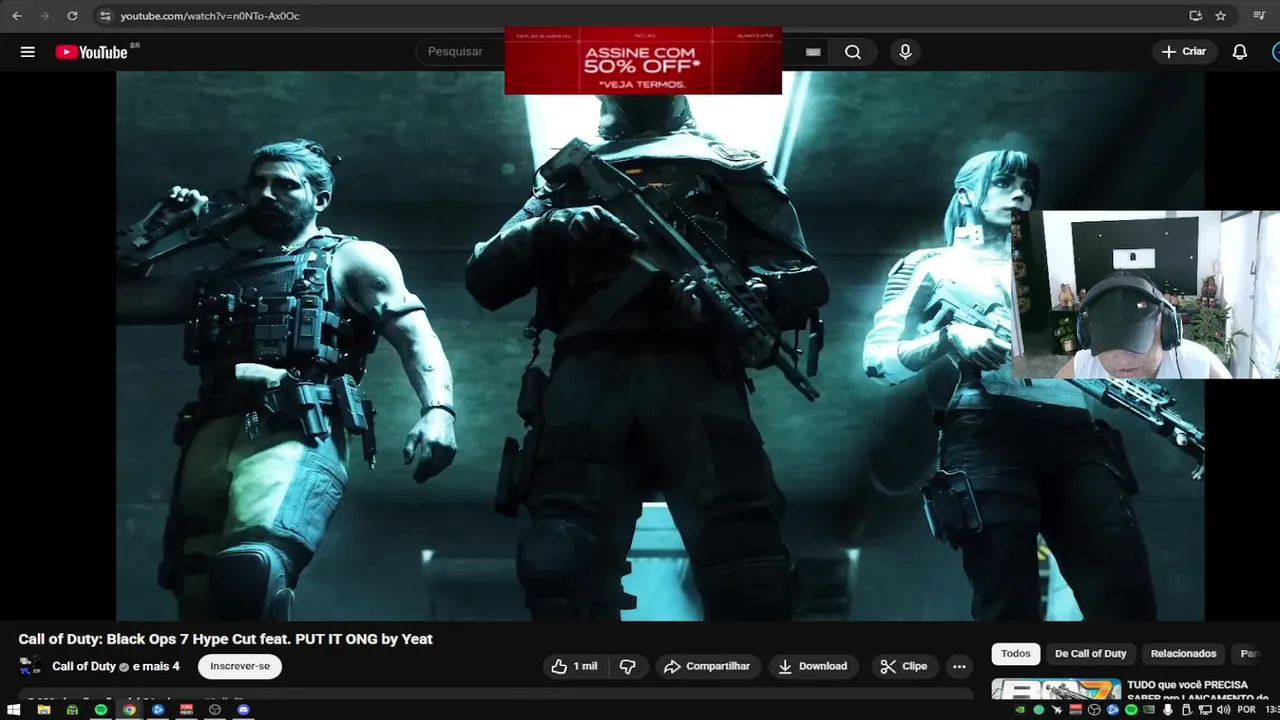Open site information icon in address bar
The width and height of the screenshot is (1280, 720).
click(x=105, y=16)
